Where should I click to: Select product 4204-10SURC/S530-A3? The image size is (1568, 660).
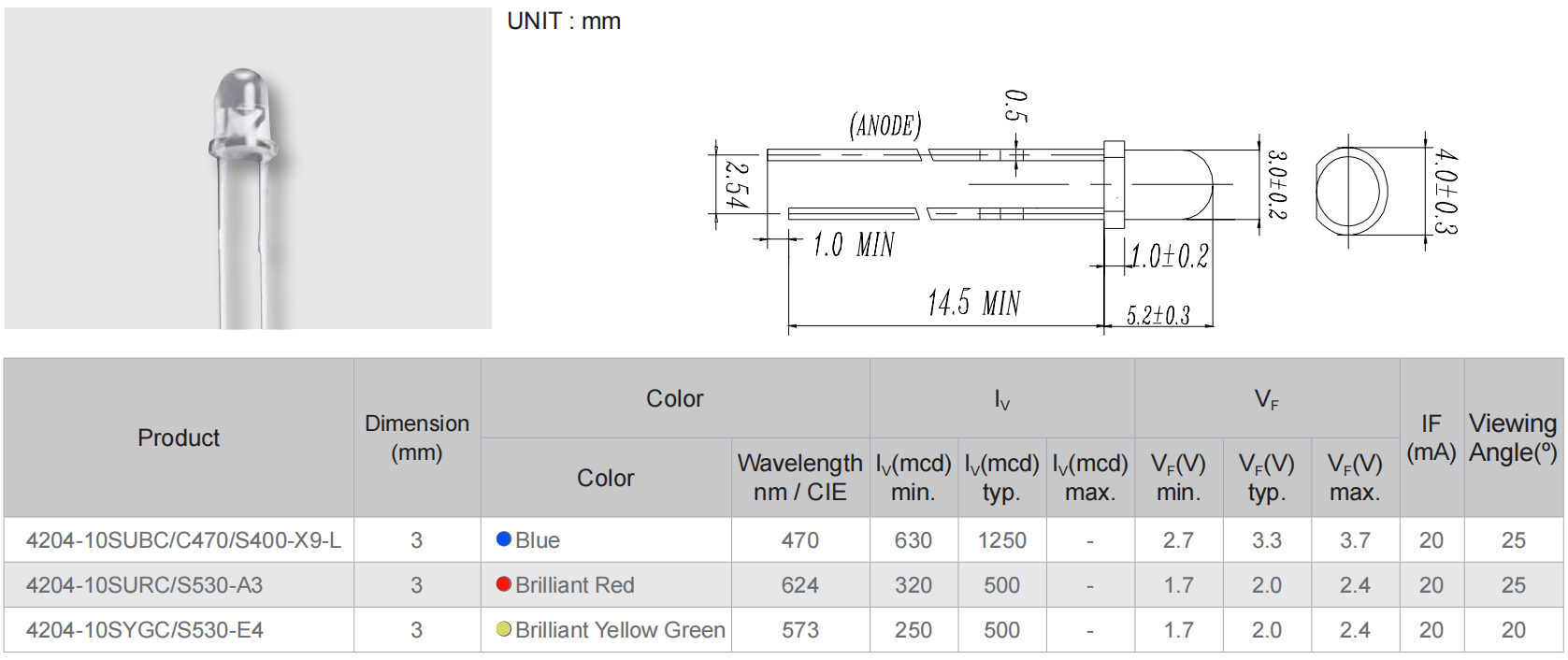(x=144, y=585)
